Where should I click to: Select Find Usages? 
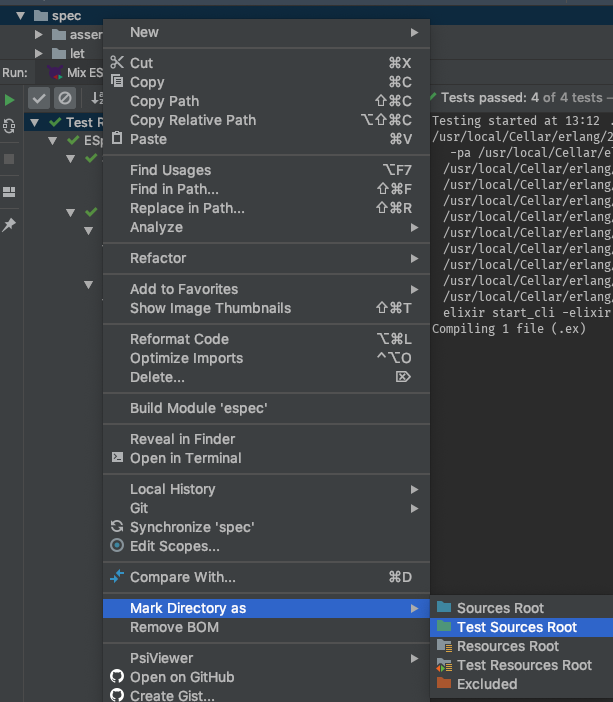pyautogui.click(x=266, y=170)
